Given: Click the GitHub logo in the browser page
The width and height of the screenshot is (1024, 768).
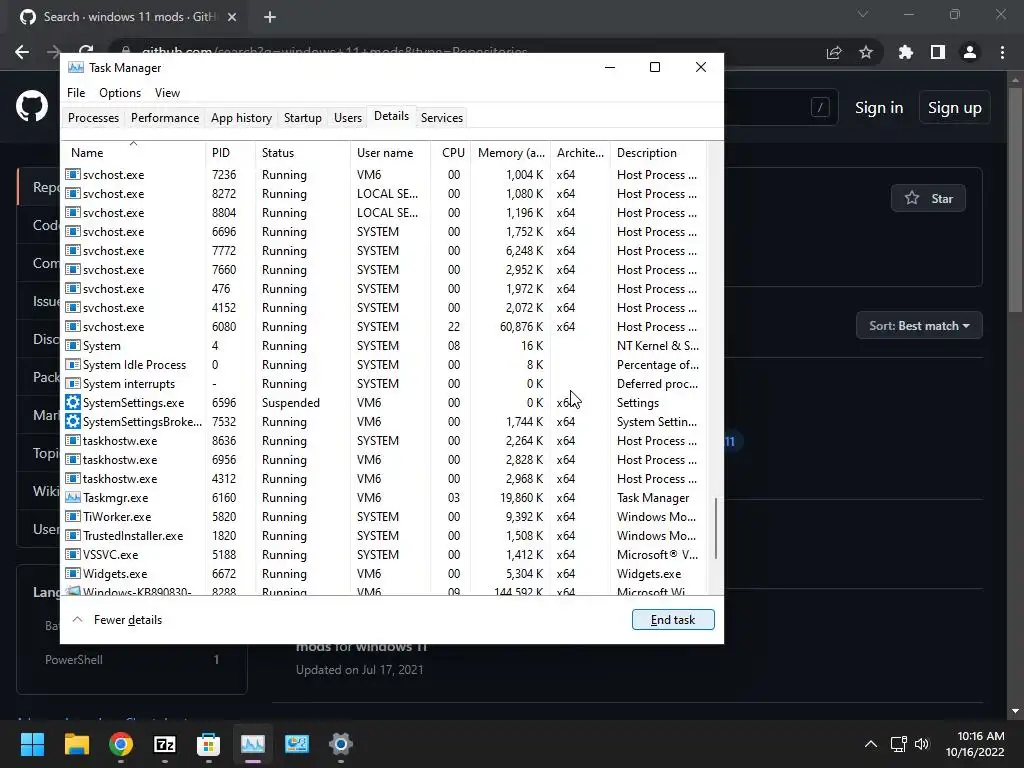Looking at the screenshot, I should (x=32, y=107).
